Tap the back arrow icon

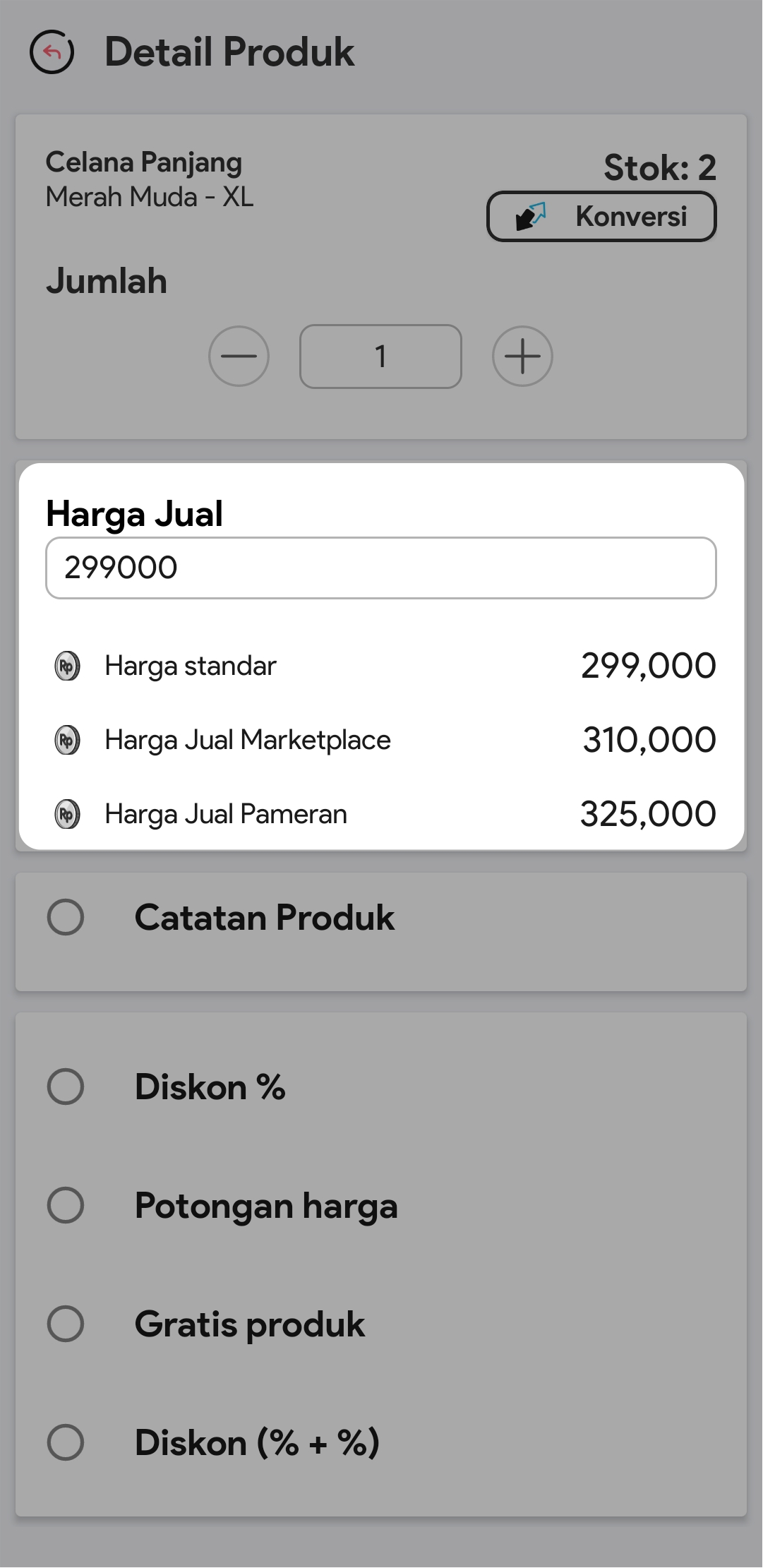(x=52, y=52)
